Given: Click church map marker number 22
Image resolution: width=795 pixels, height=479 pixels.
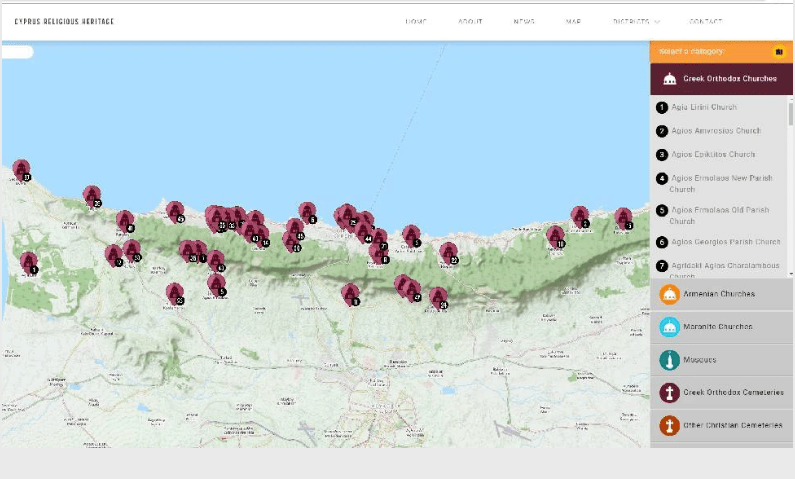Looking at the screenshot, I should coord(449,253).
